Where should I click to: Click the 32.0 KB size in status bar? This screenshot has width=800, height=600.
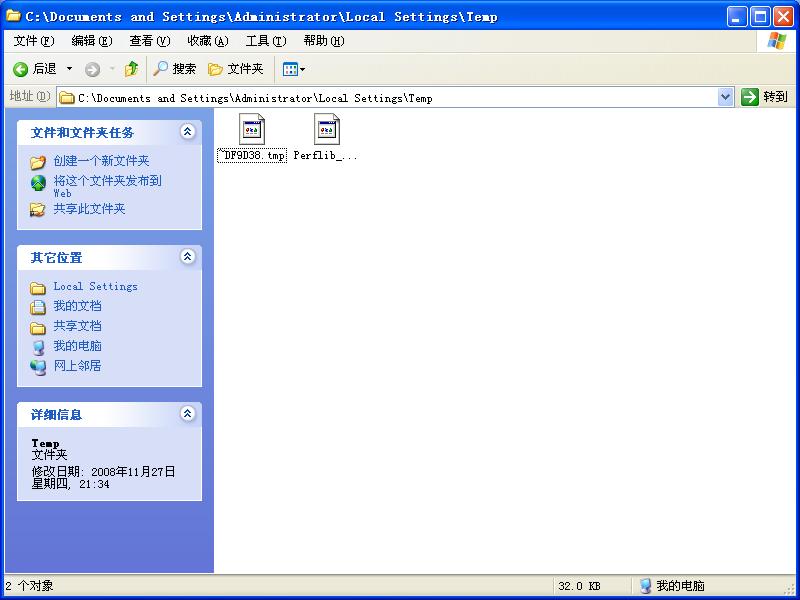pos(579,586)
